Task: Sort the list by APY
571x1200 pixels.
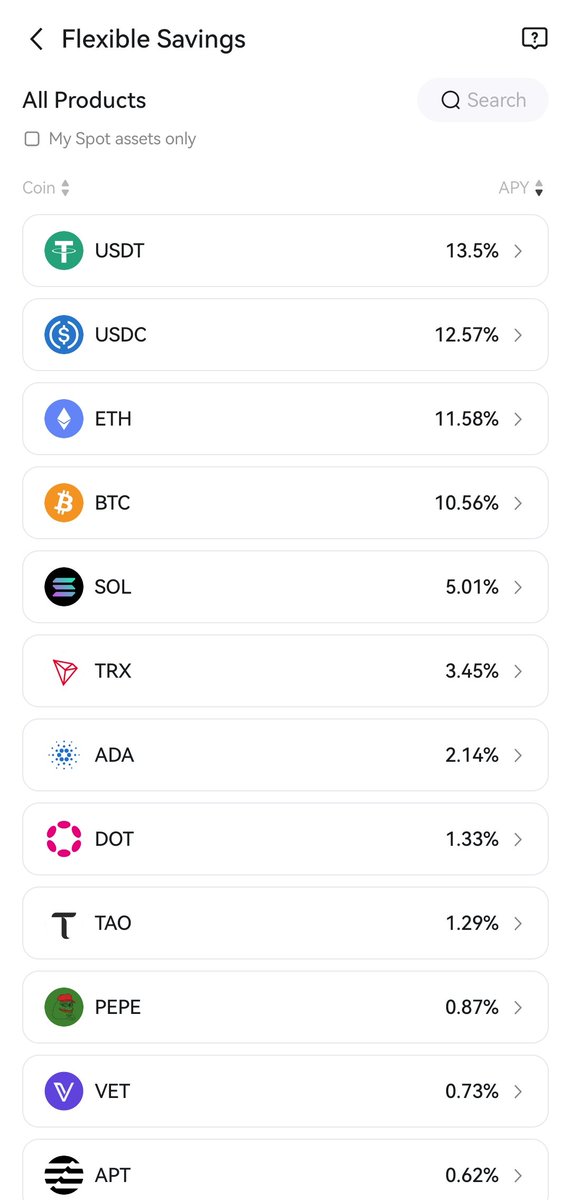Action: [x=521, y=188]
